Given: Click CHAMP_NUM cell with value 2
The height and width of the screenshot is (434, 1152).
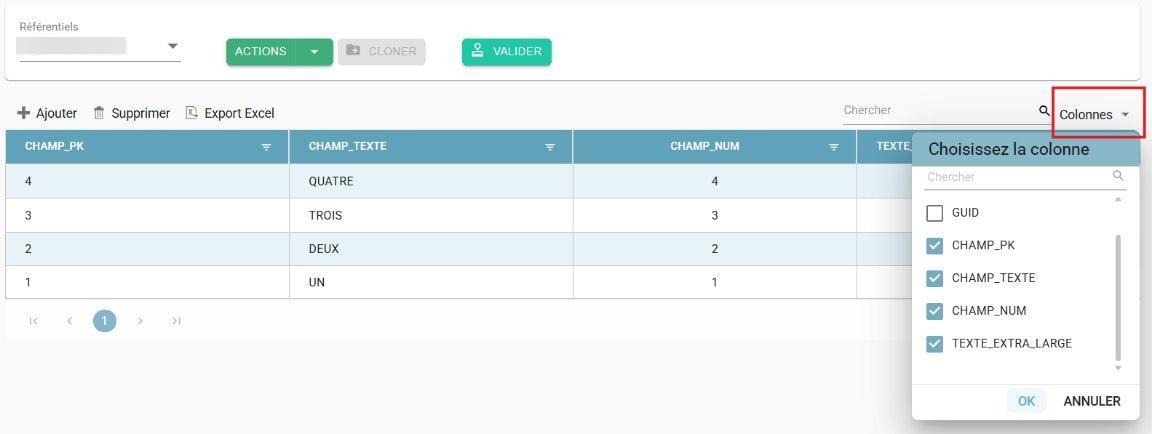Looking at the screenshot, I should (714, 249).
